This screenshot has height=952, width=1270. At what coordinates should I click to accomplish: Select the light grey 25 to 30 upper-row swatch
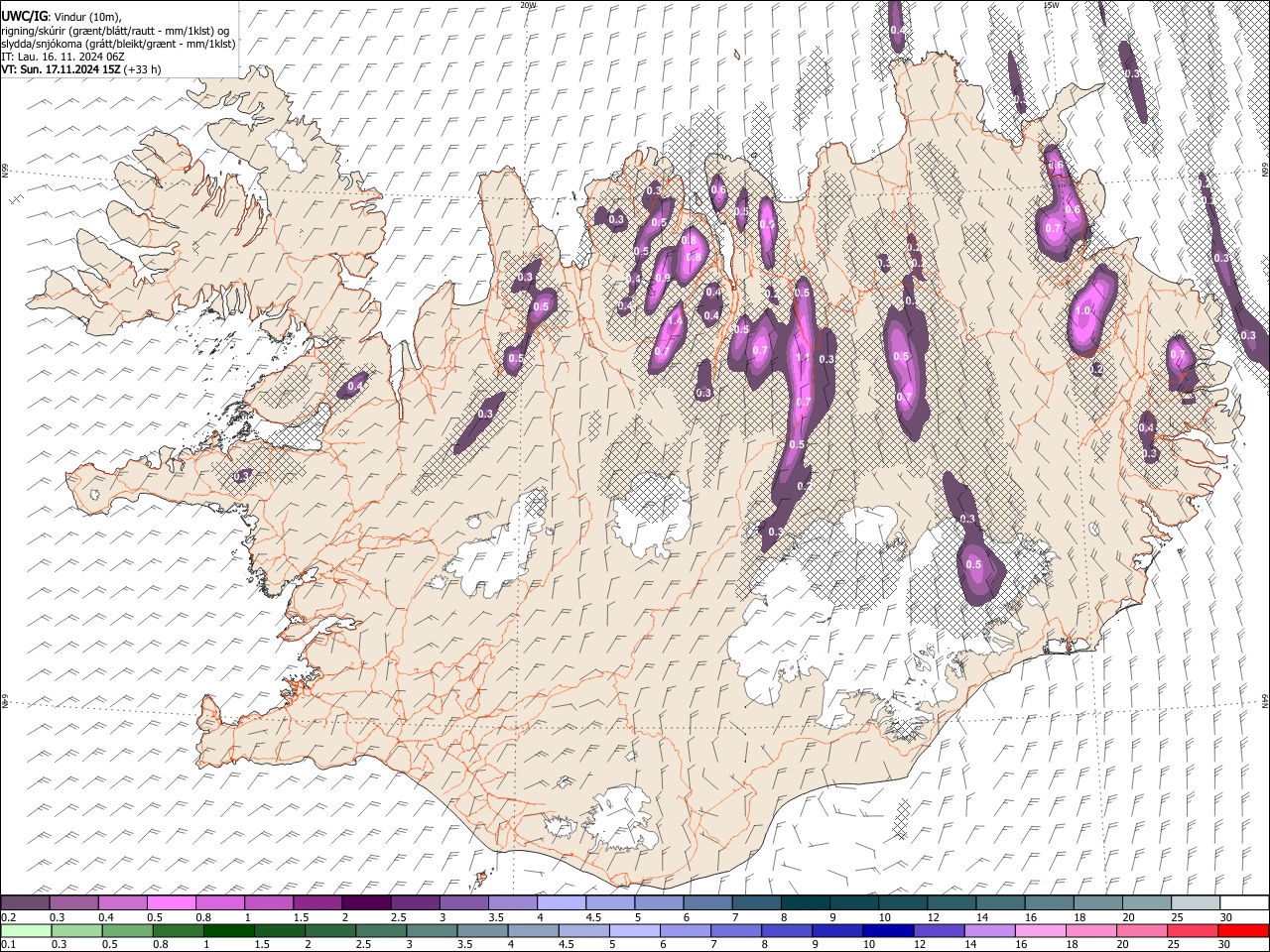(1196, 903)
